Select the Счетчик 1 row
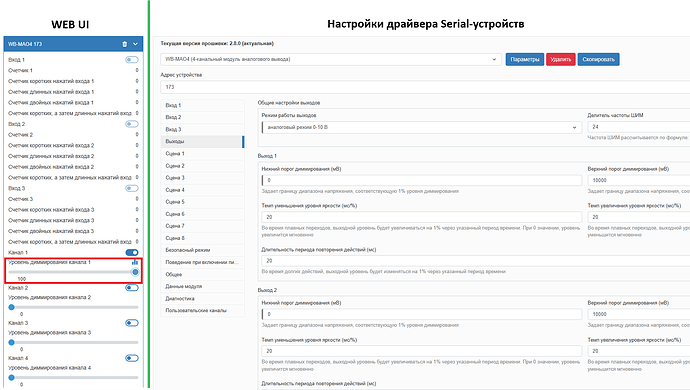 coord(73,70)
